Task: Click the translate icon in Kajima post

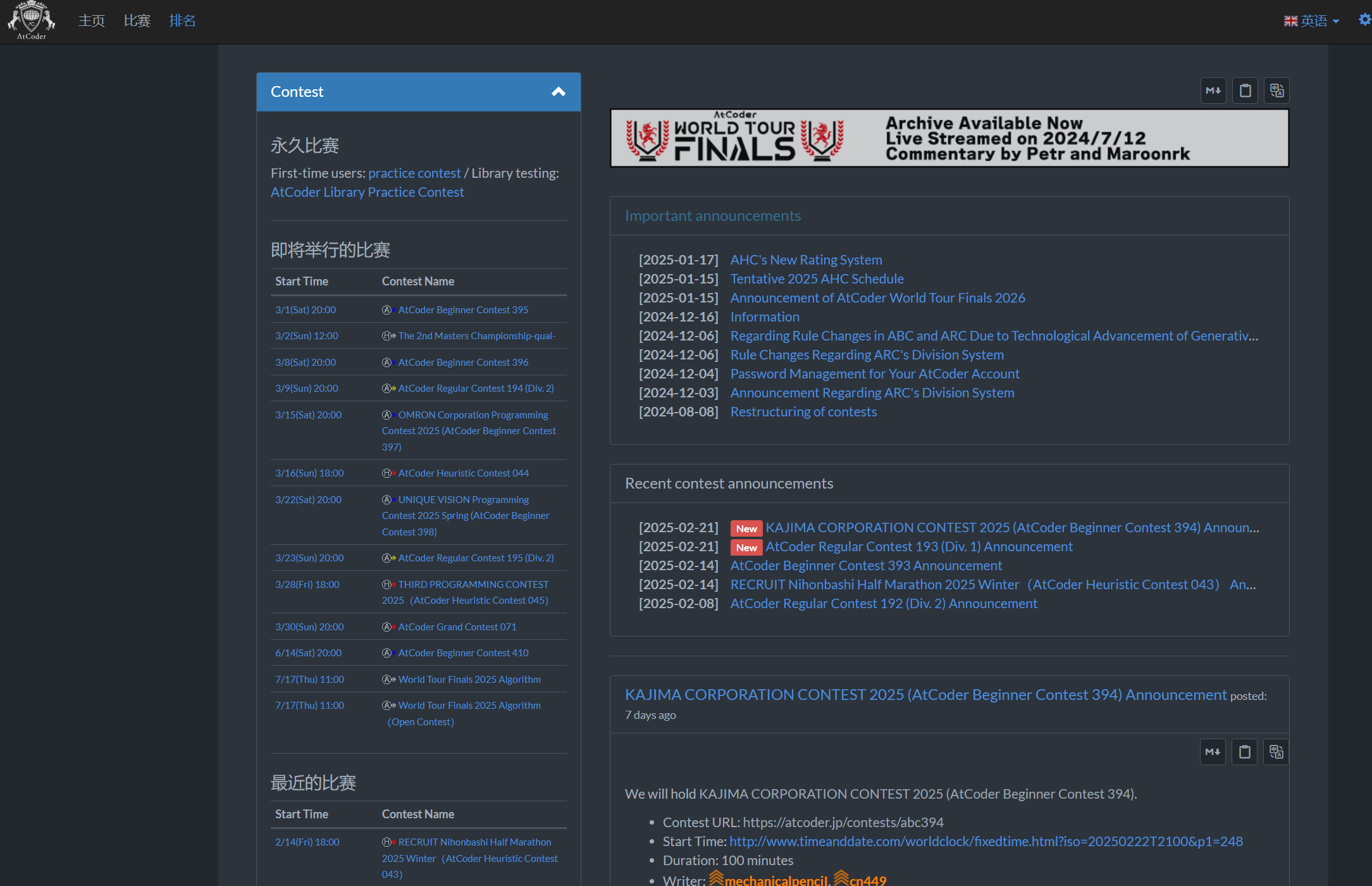Action: [1276, 752]
